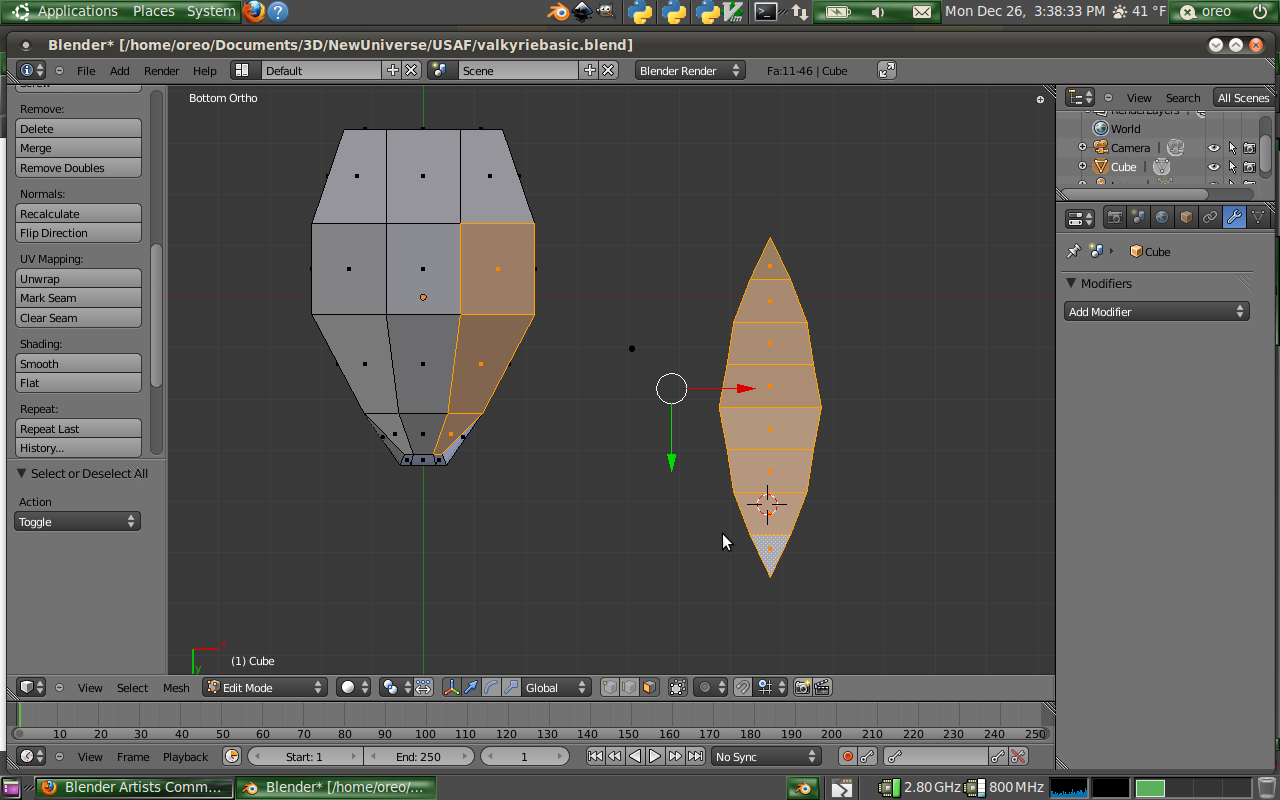
Task: Open the Scene properties tab icon
Action: coord(1138,217)
